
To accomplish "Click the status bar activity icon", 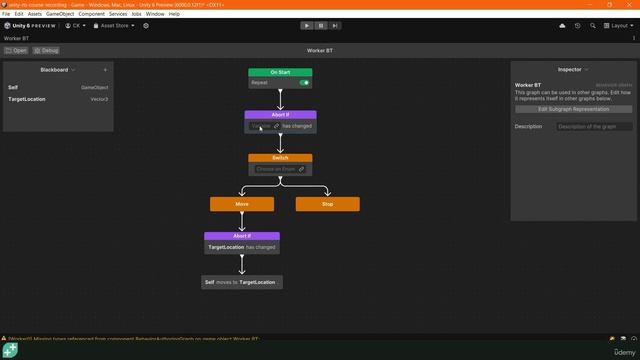I will point(633,339).
